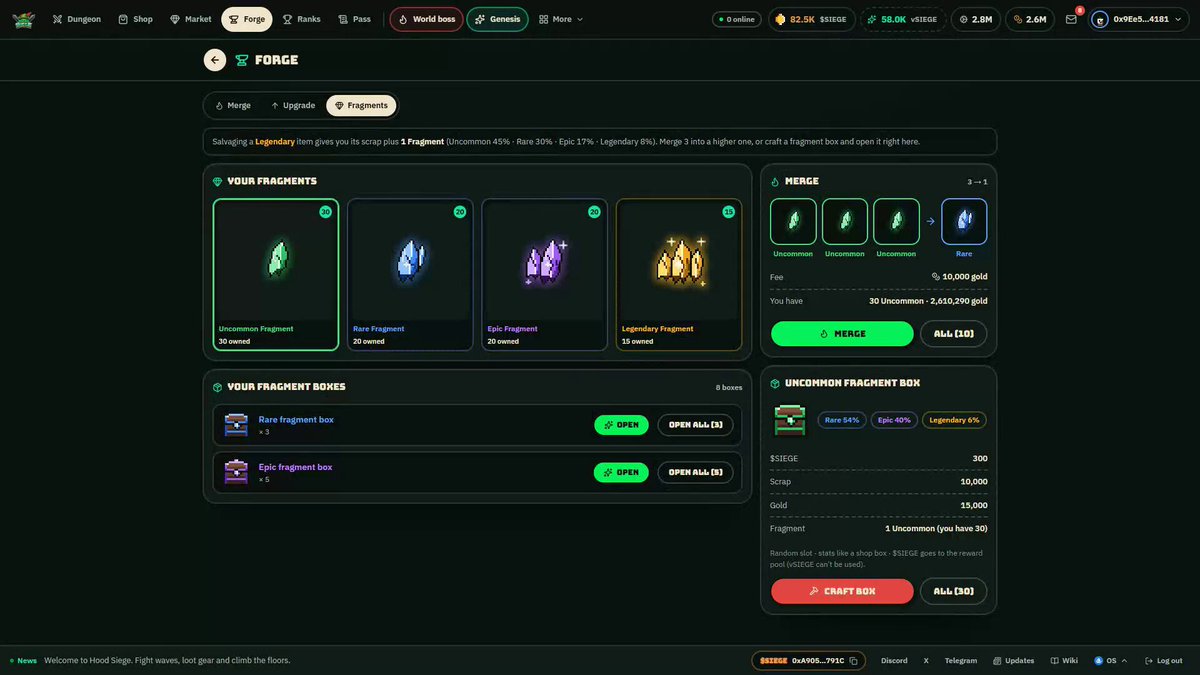1200x675 pixels.
Task: Navigate to the Market
Action: [x=191, y=19]
